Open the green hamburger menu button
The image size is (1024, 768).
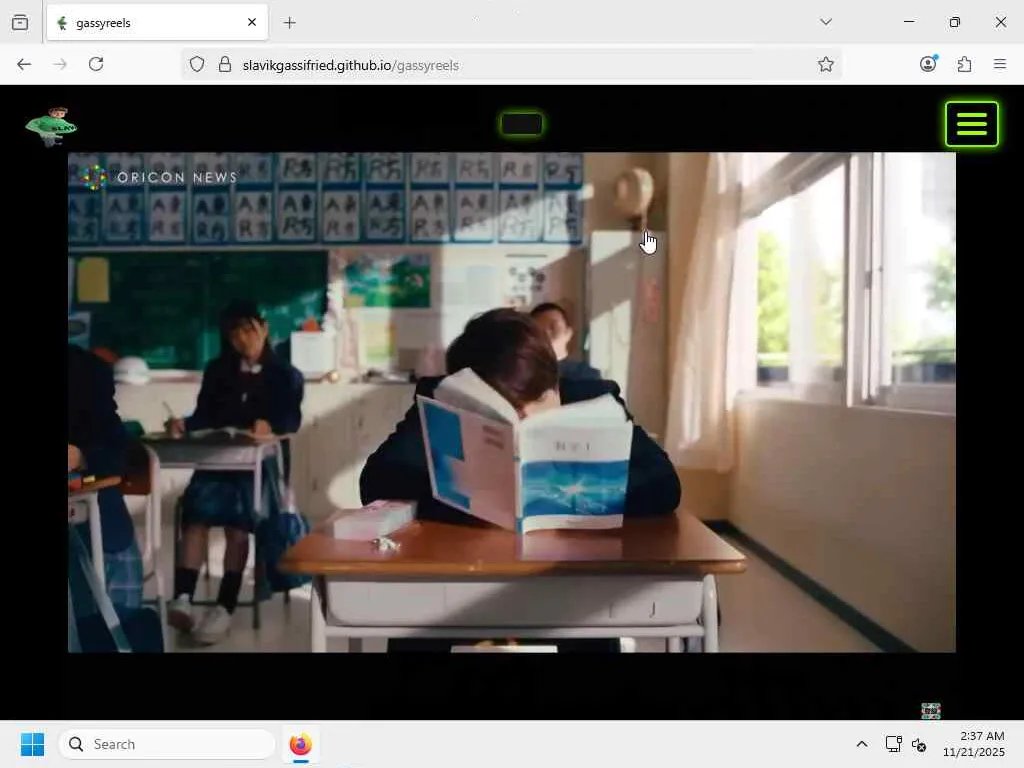pyautogui.click(x=971, y=124)
